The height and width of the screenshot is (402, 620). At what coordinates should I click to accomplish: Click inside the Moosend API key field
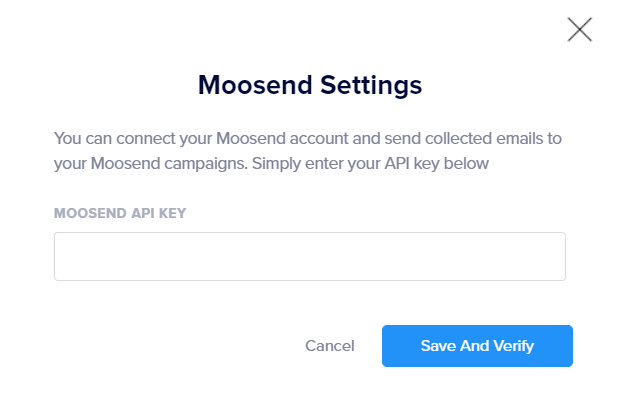pyautogui.click(x=310, y=257)
